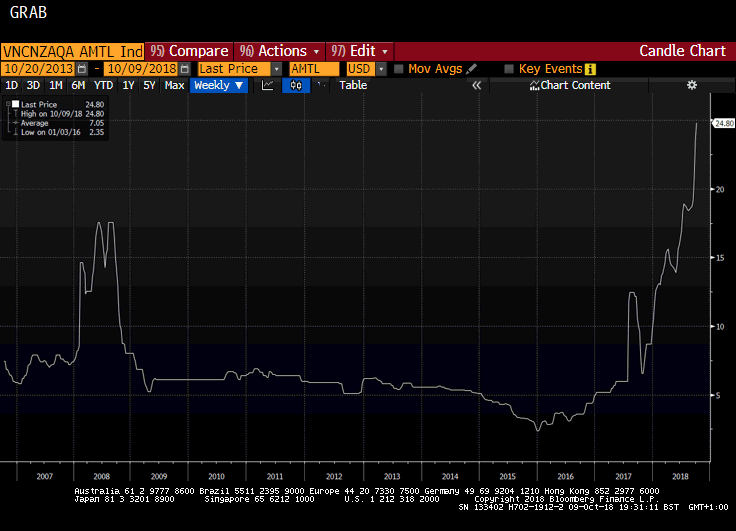Click the candlestick chart style icon
The width and height of the screenshot is (736, 531).
click(296, 86)
